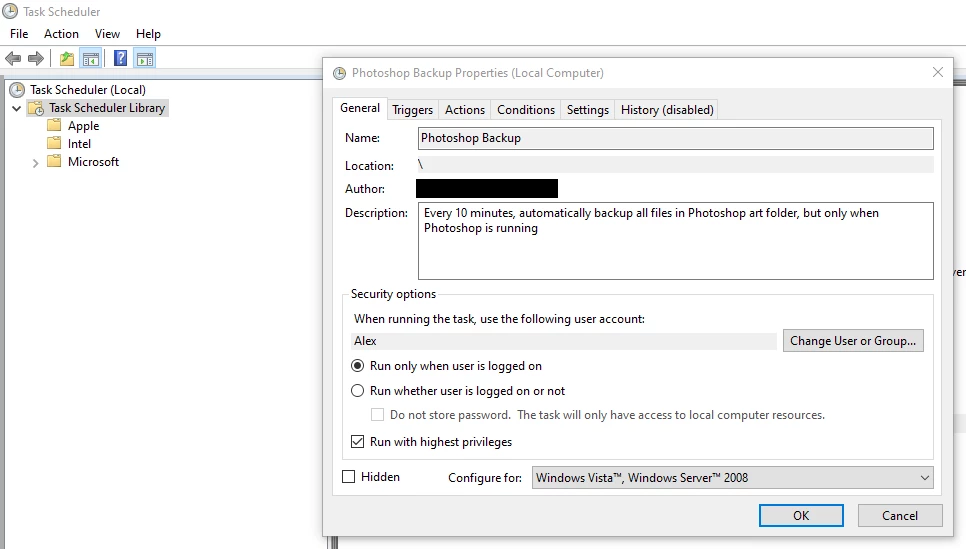This screenshot has height=549, width=966.
Task: Click the Cancel button
Action: click(900, 516)
